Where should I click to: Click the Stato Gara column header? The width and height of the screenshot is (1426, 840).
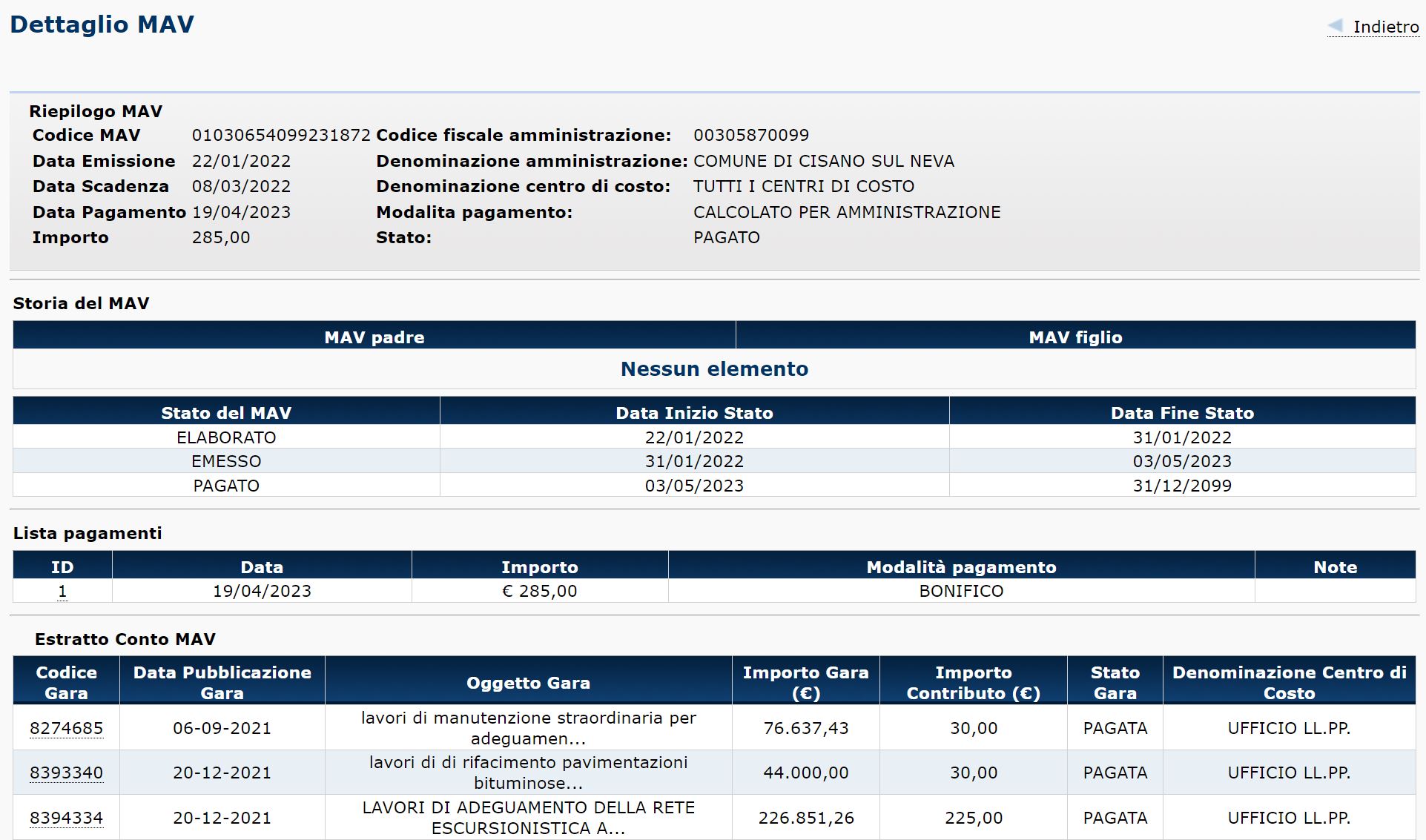(1115, 683)
